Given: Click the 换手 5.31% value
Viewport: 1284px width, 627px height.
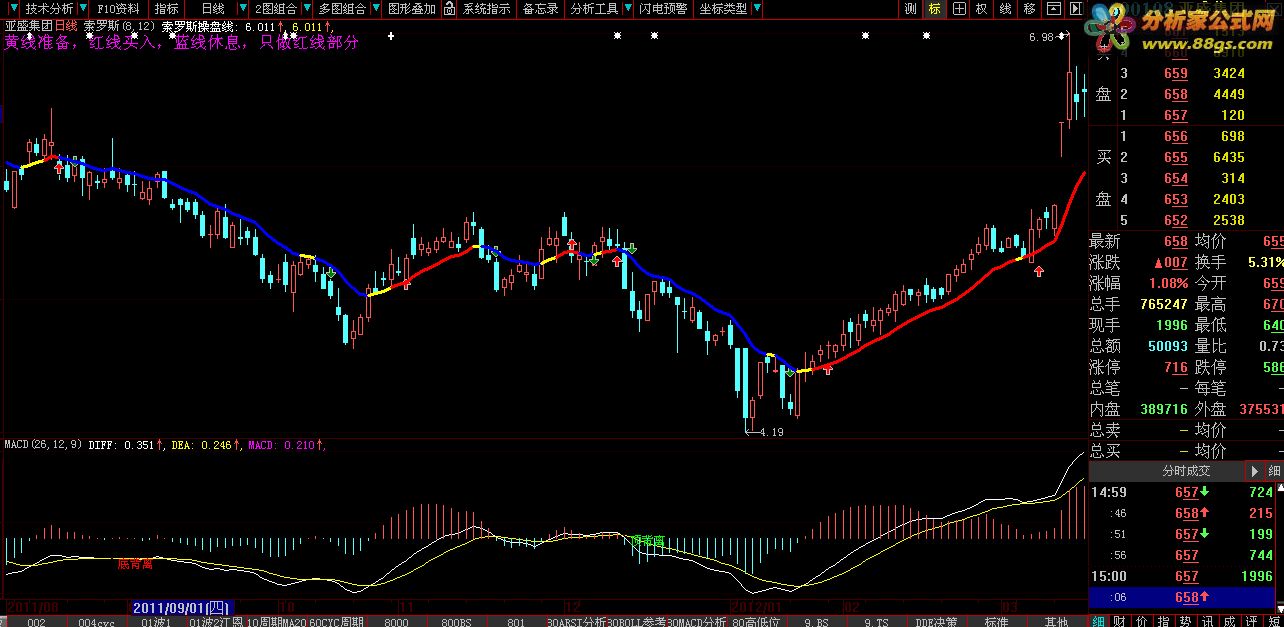Looking at the screenshot, I should (1264, 262).
